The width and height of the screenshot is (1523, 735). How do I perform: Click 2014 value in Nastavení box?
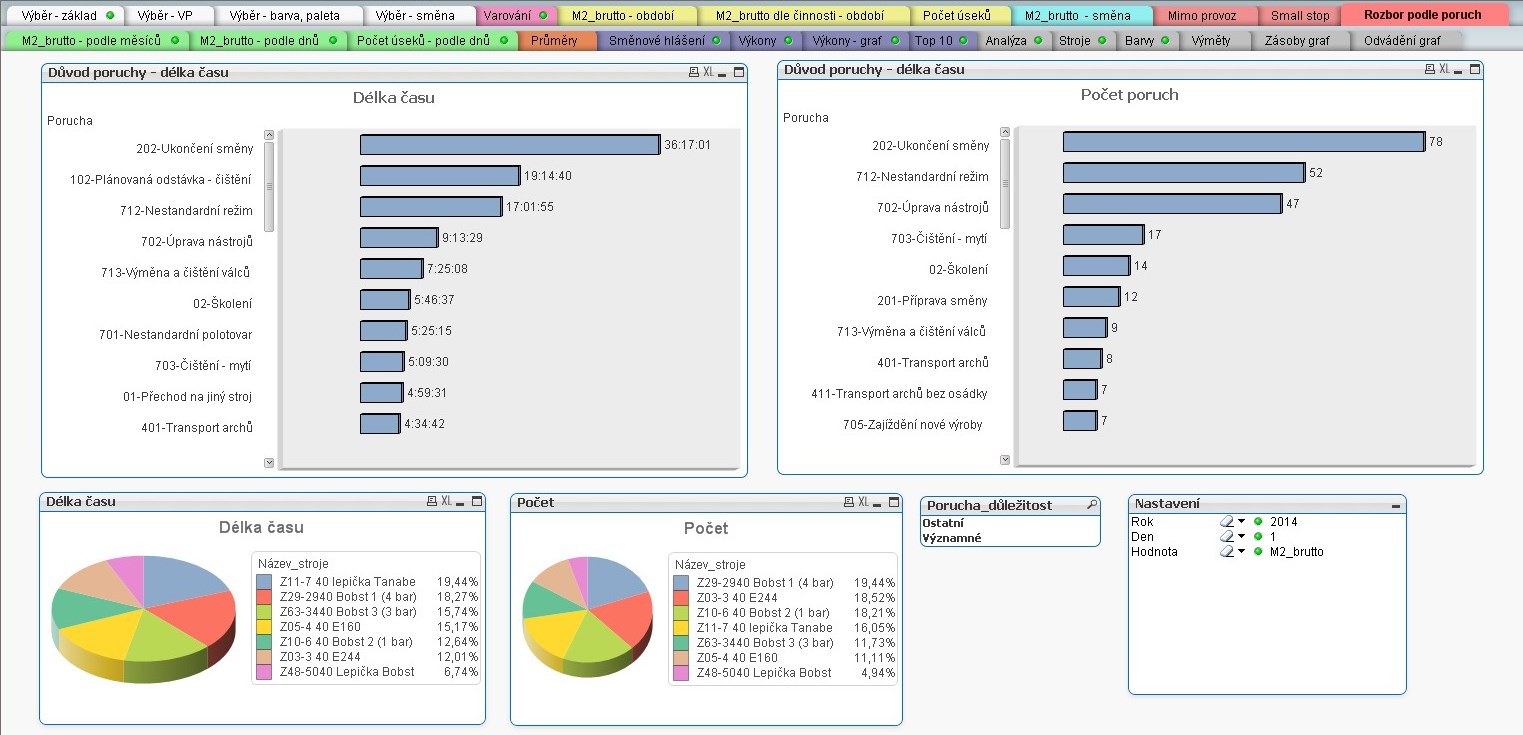1283,521
